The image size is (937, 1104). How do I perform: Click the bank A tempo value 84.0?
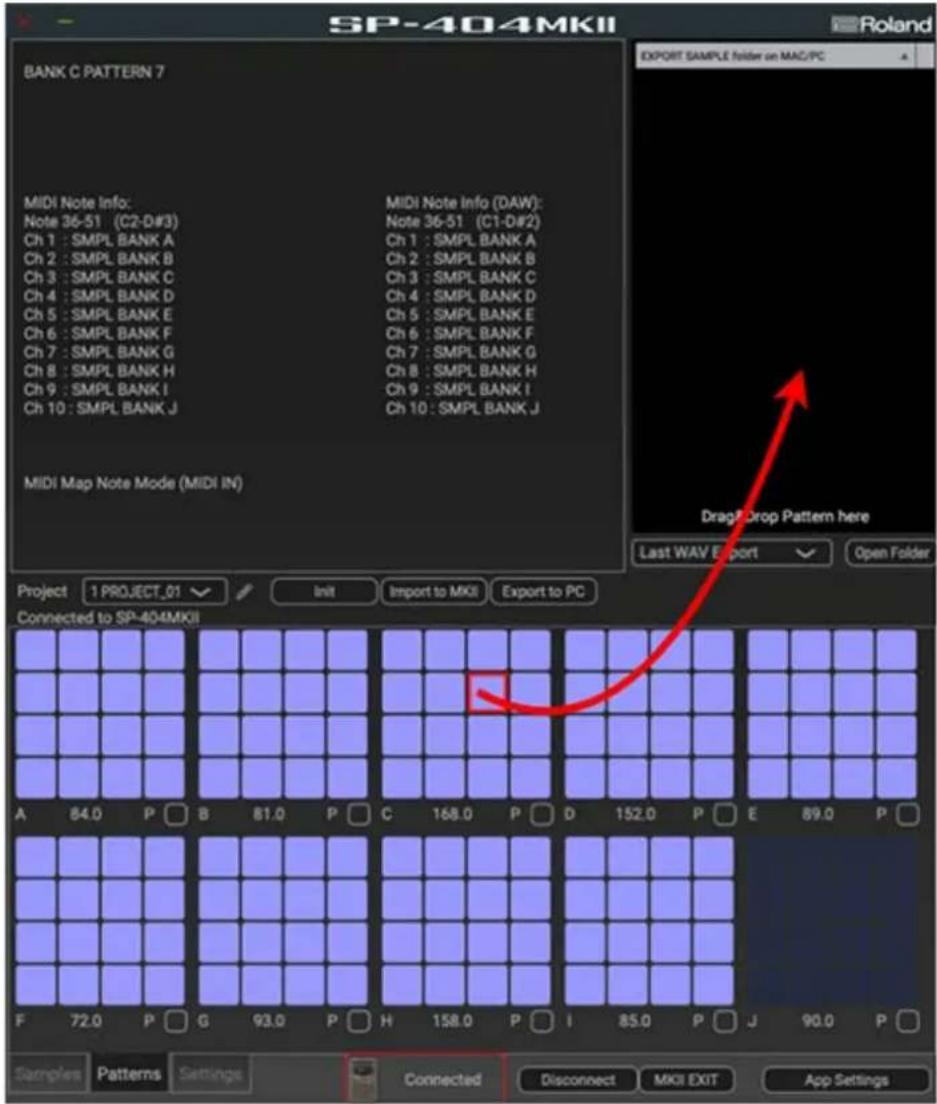tap(86, 815)
